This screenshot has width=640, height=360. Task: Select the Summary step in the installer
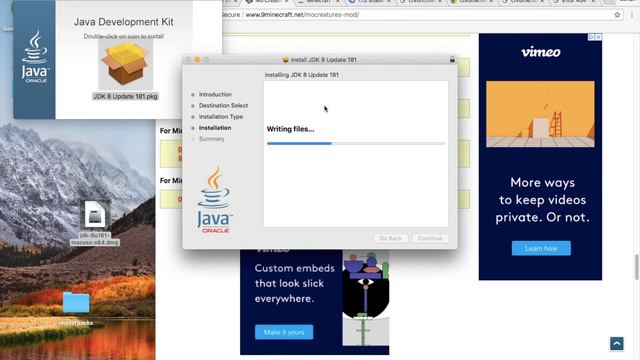tap(211, 139)
